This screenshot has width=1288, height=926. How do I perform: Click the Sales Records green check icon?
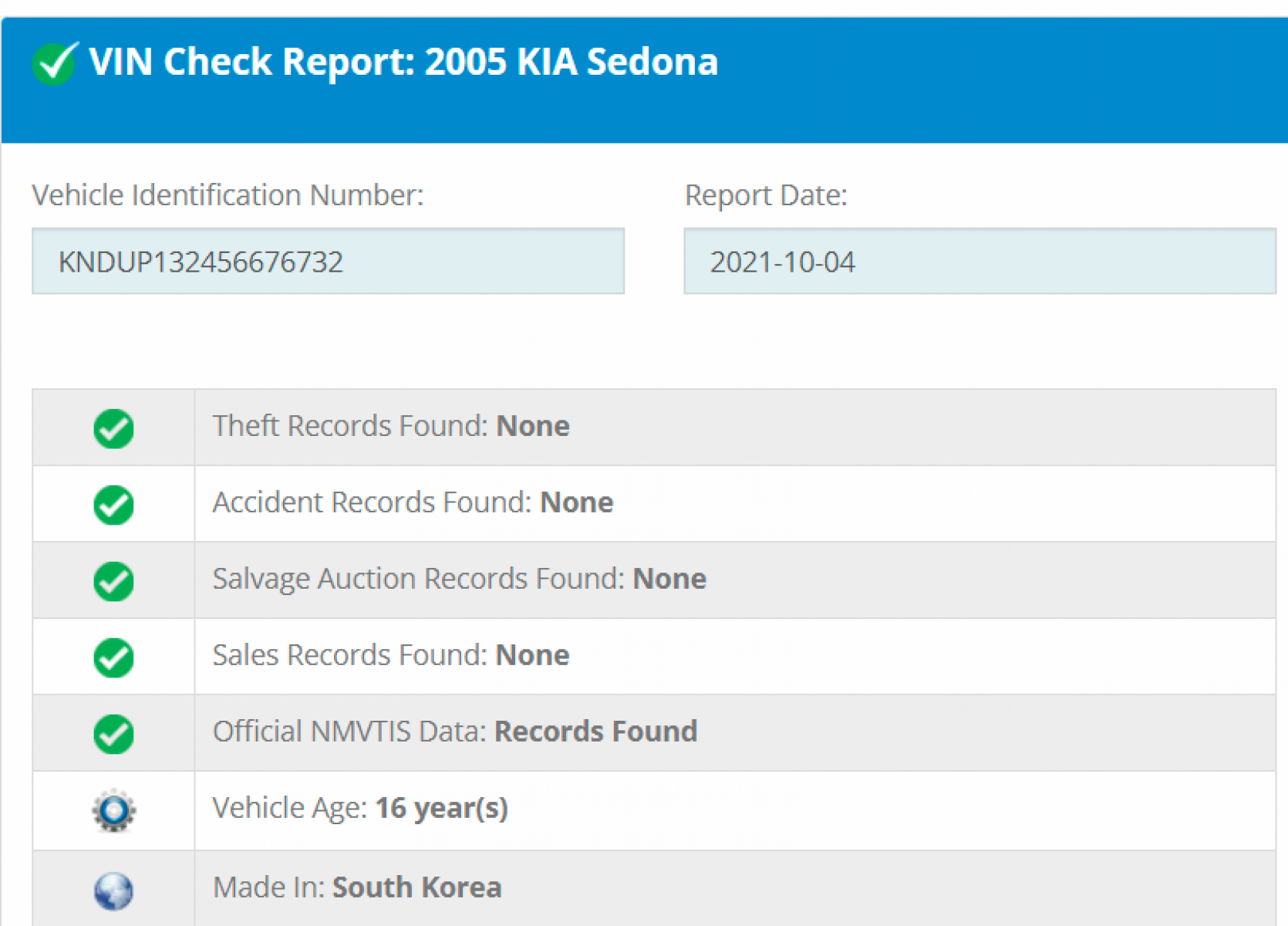point(113,657)
